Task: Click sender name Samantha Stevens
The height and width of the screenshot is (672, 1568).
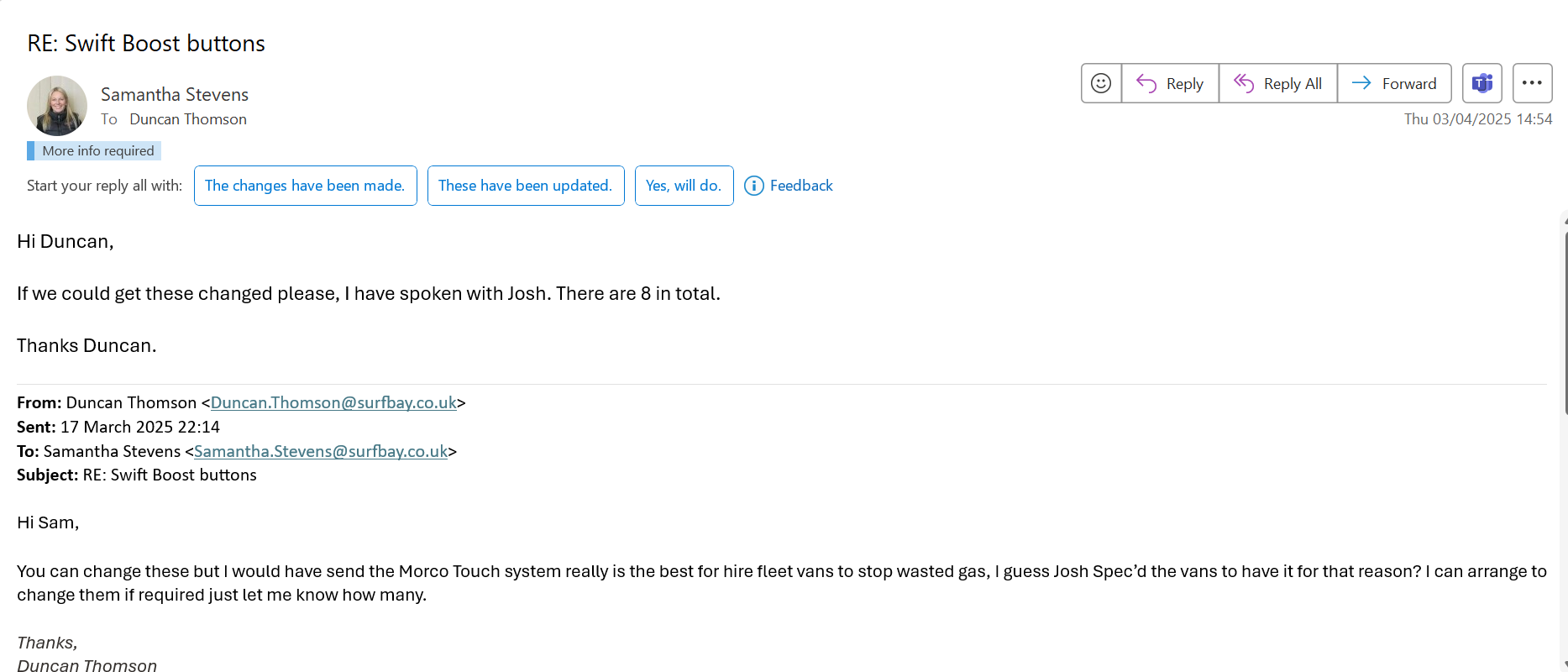Action: [x=175, y=94]
